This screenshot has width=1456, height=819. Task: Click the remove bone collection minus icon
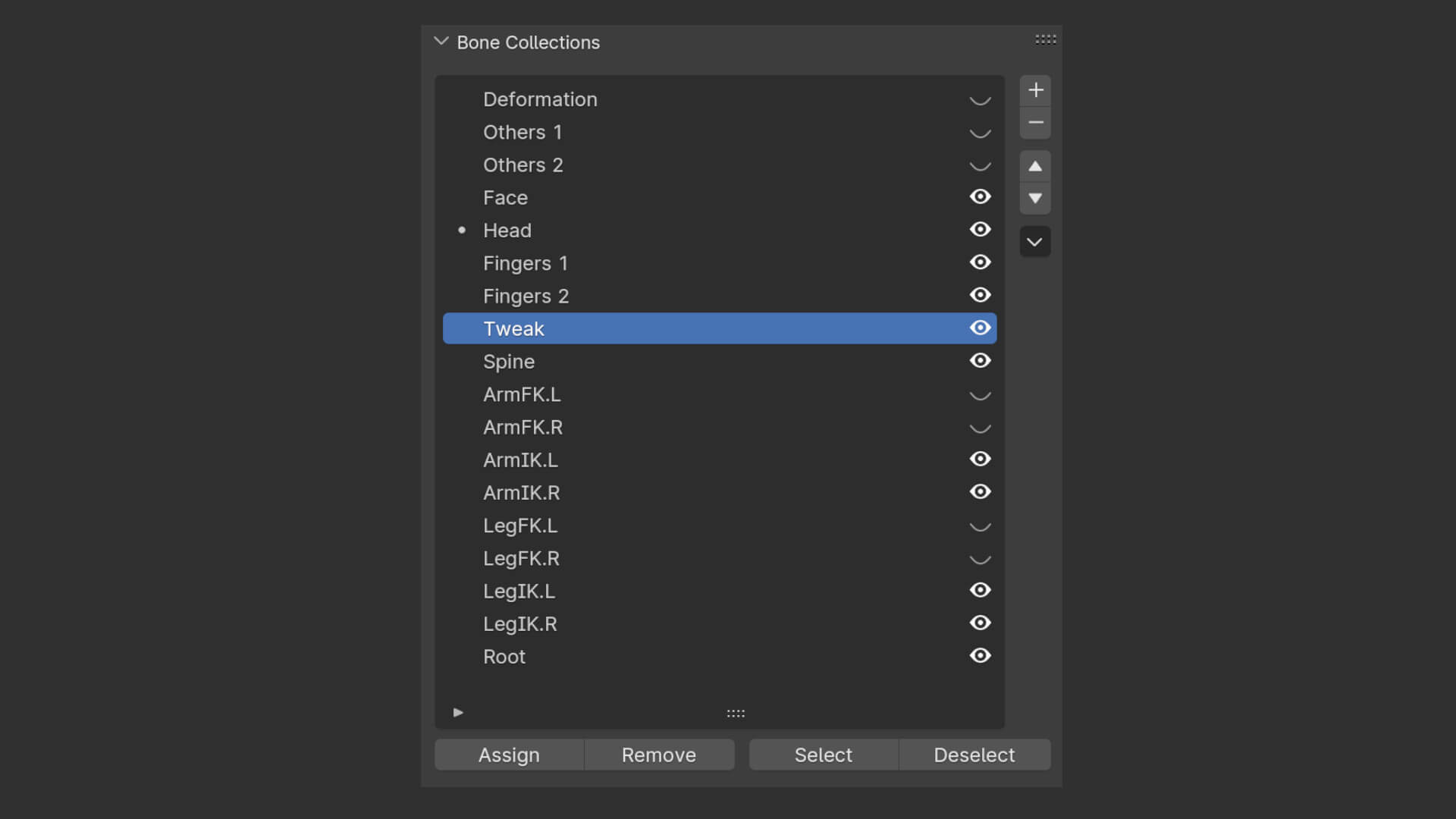1035,123
